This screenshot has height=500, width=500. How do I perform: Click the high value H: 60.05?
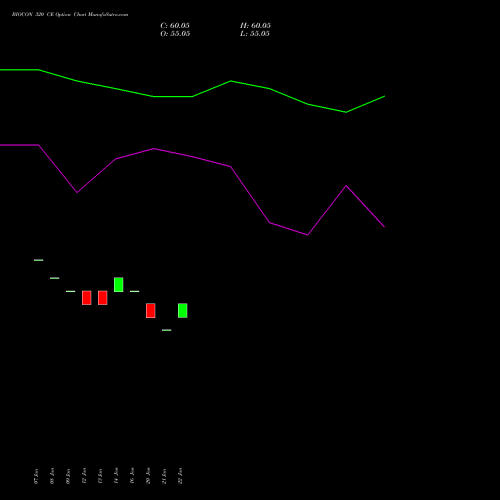click(x=255, y=26)
